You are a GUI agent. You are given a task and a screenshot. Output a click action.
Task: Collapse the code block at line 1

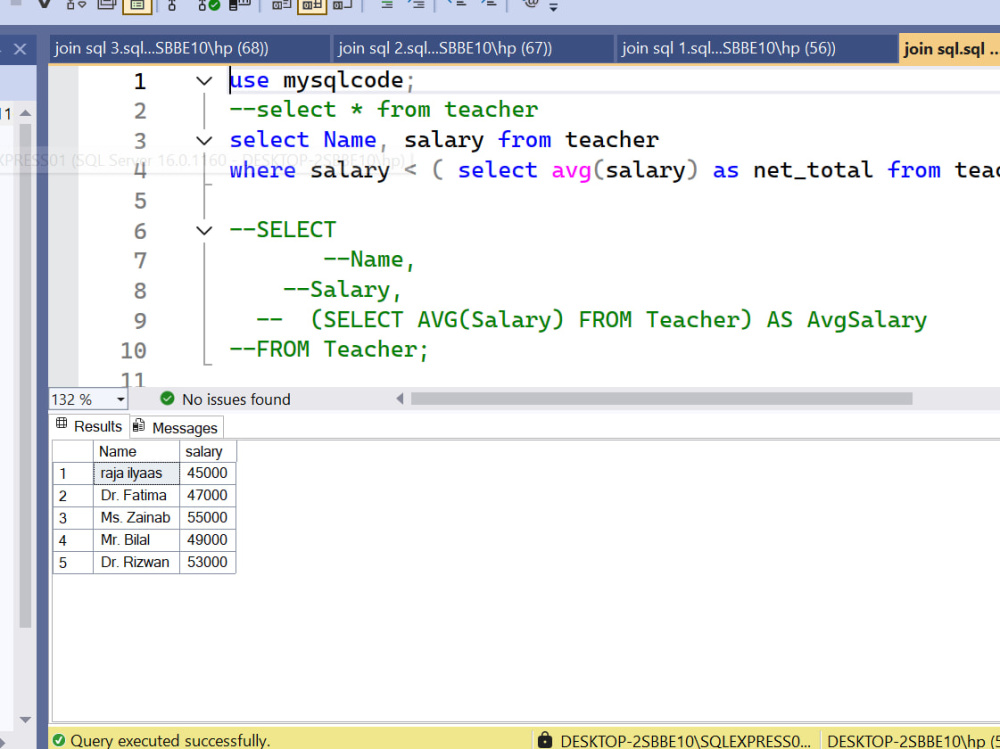click(x=204, y=81)
